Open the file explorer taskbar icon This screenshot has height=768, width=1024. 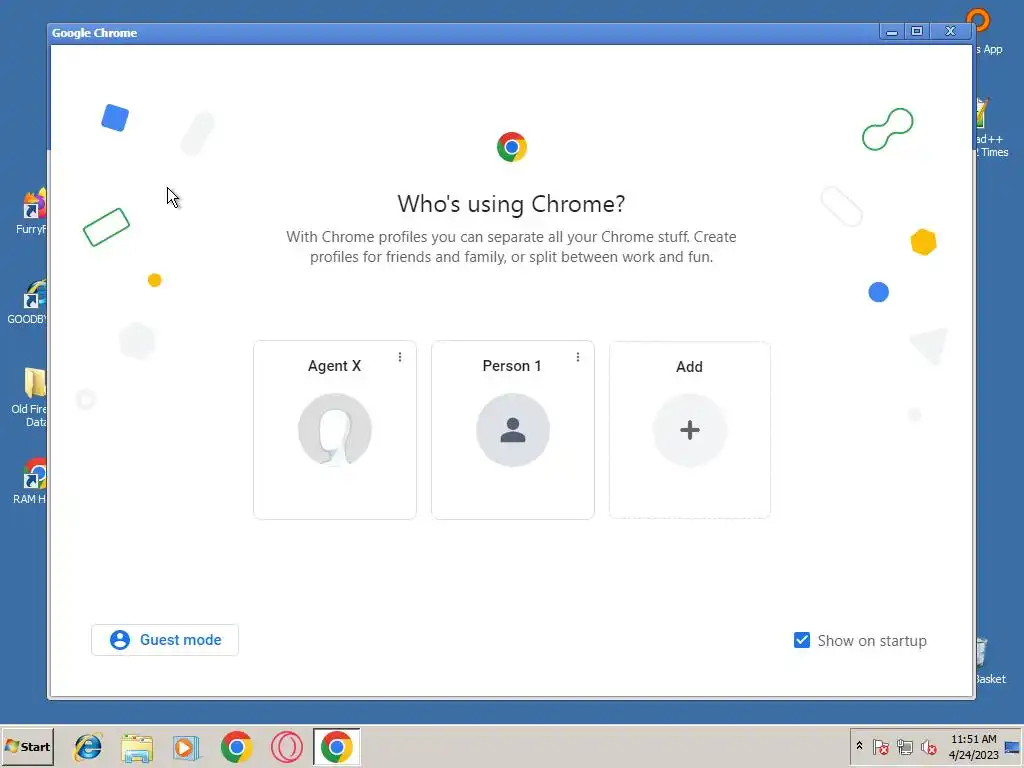click(137, 747)
